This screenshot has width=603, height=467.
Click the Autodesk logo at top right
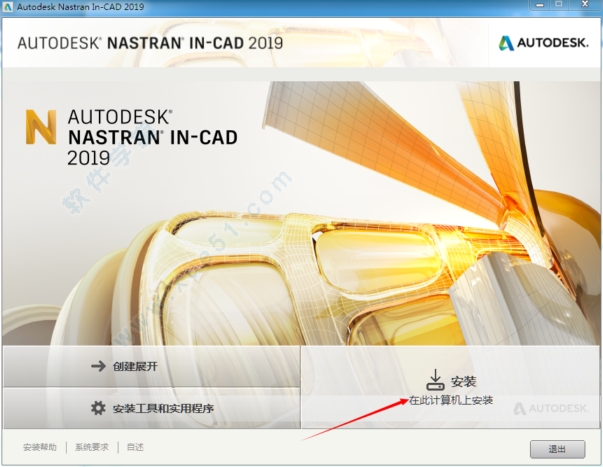[x=543, y=43]
